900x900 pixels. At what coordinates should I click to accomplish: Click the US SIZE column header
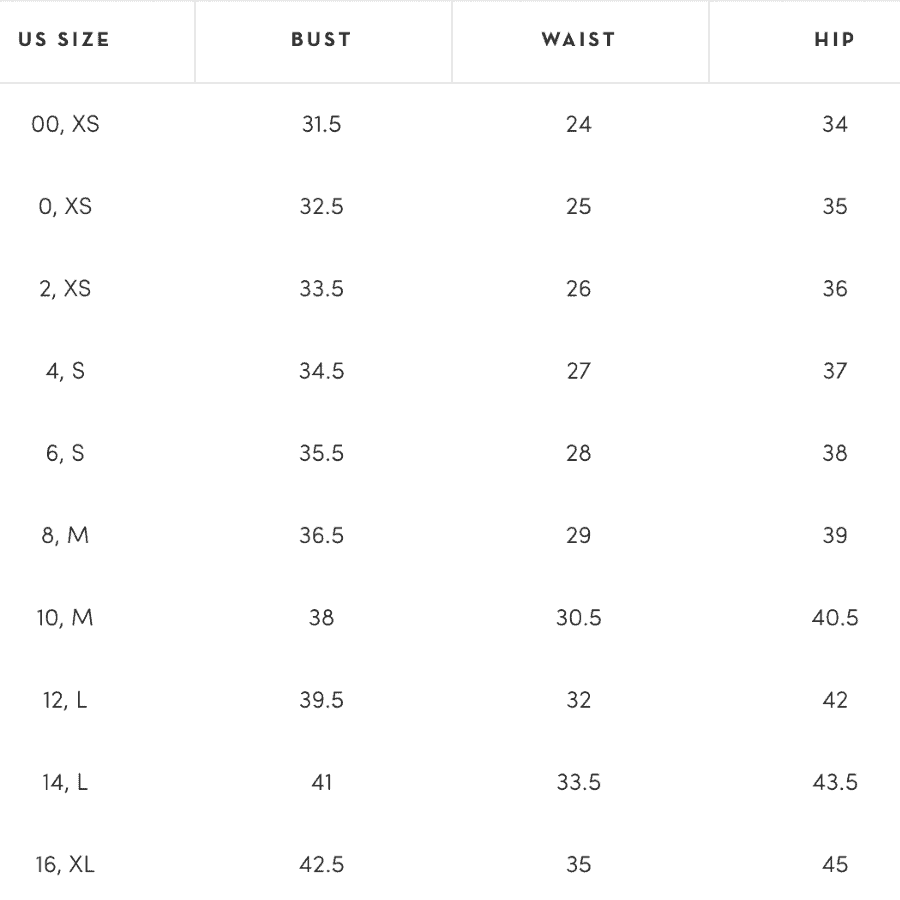point(64,40)
